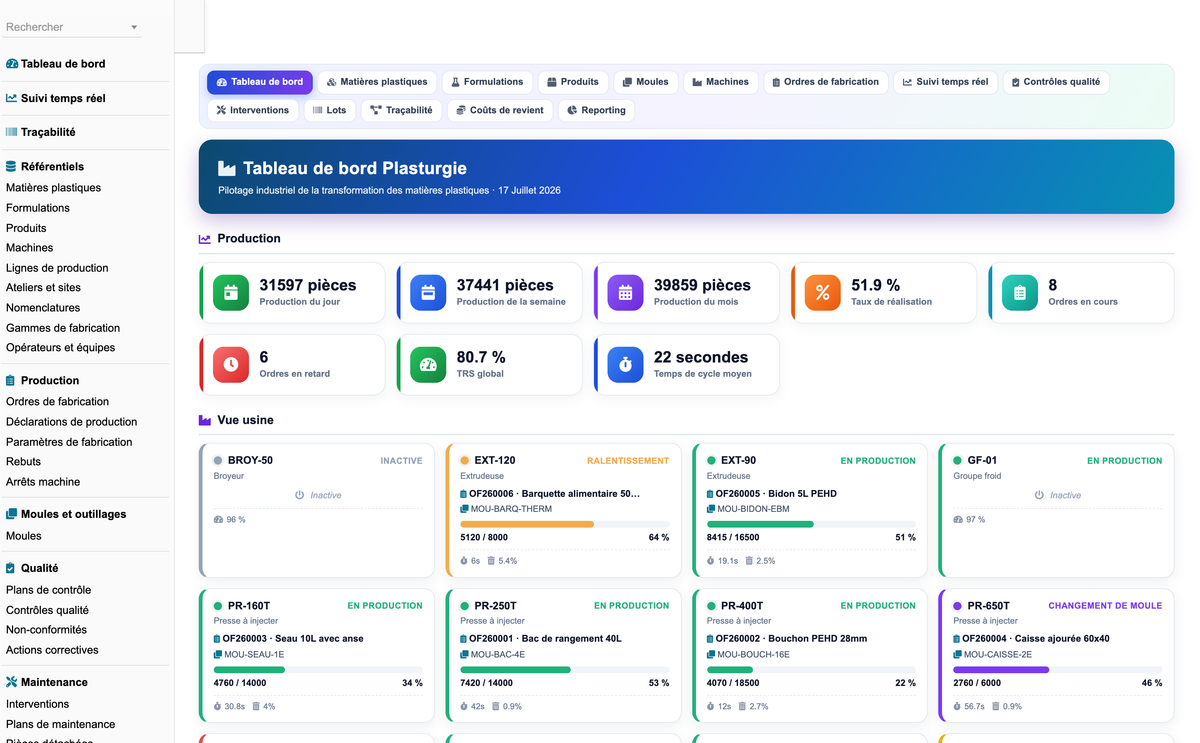
Task: Click the mould icon next to MOU-BARQ-THERM
Action: coord(464,509)
